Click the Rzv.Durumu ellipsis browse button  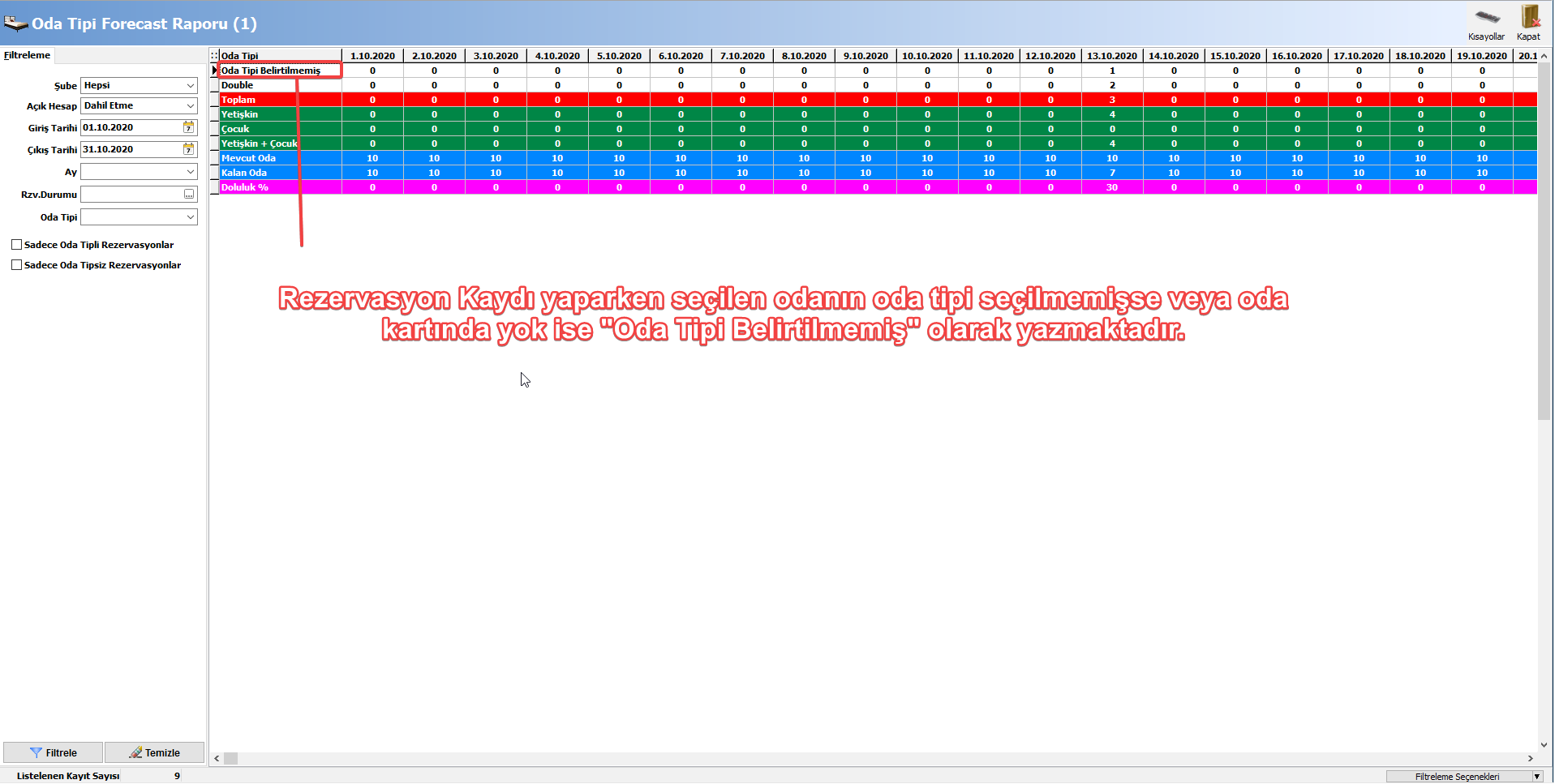coord(189,195)
